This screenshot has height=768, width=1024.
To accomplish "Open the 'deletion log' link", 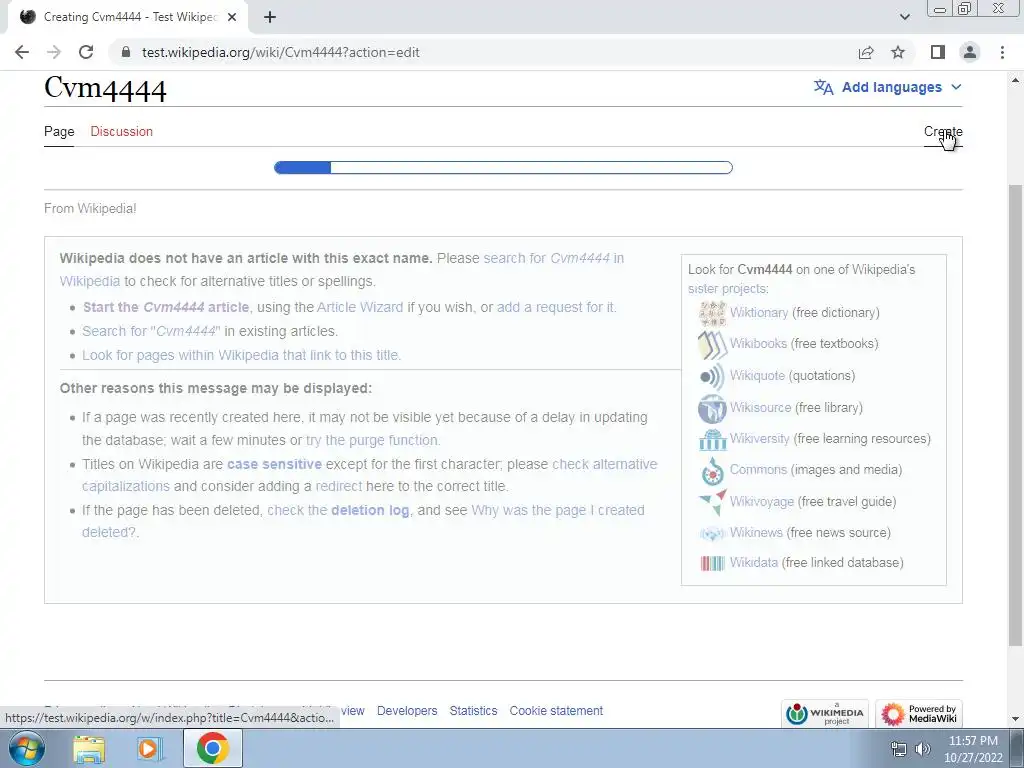I will point(370,510).
